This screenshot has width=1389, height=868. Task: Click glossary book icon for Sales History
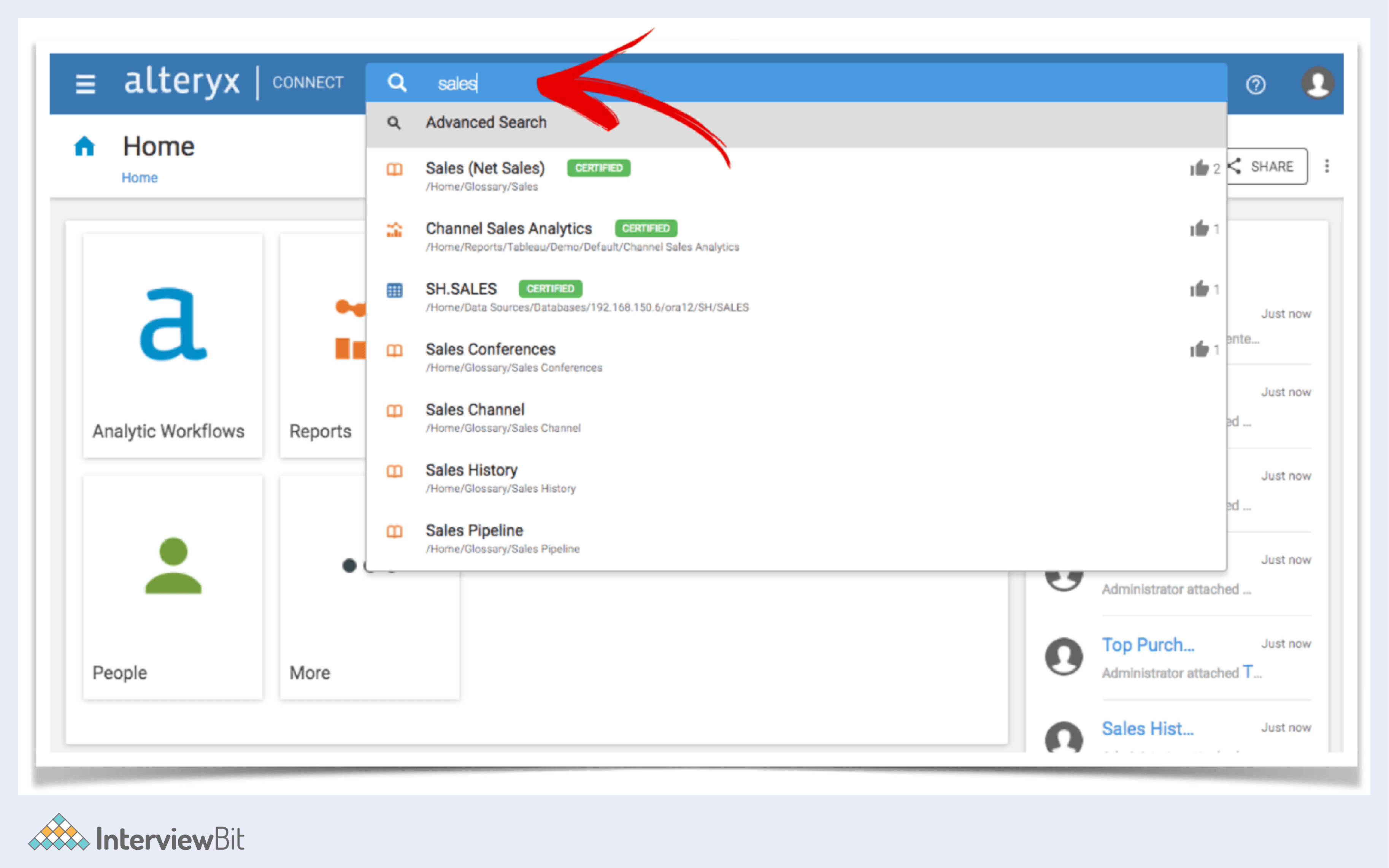point(394,471)
